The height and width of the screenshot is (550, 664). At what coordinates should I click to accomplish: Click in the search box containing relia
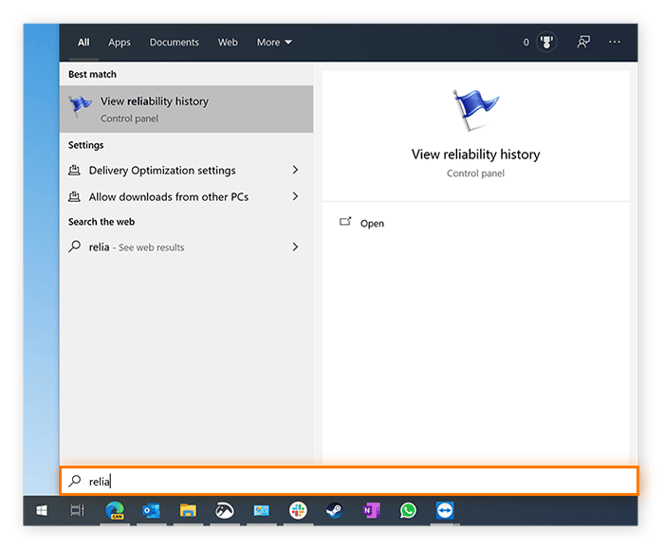click(349, 481)
